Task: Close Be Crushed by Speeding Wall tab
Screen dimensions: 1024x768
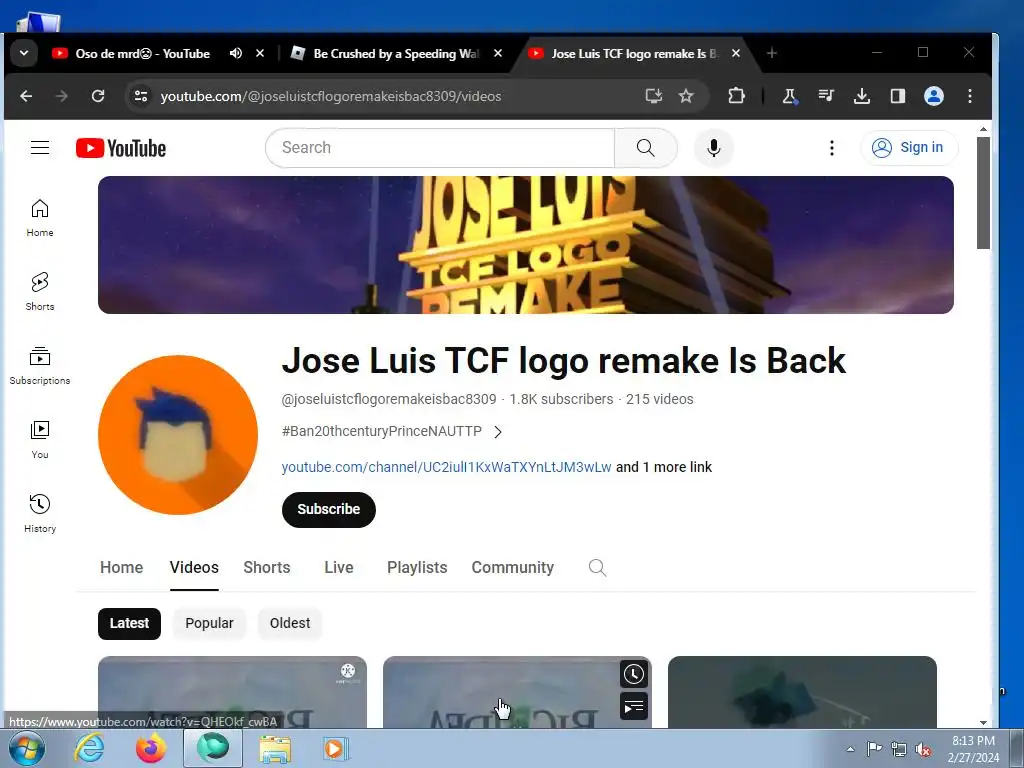Action: (498, 53)
